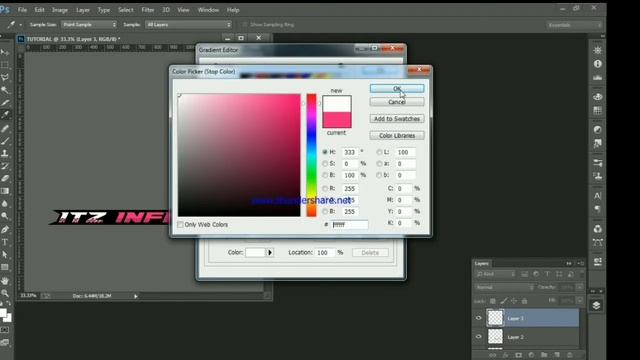Select the S saturation radio button
Image resolution: width=640 pixels, height=360 pixels.
(325, 163)
